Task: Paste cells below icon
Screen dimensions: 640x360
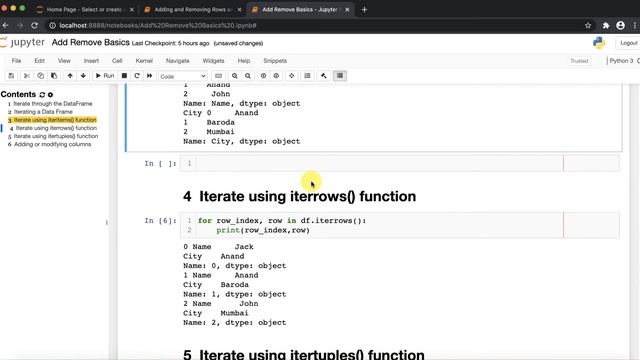Action: click(x=54, y=76)
